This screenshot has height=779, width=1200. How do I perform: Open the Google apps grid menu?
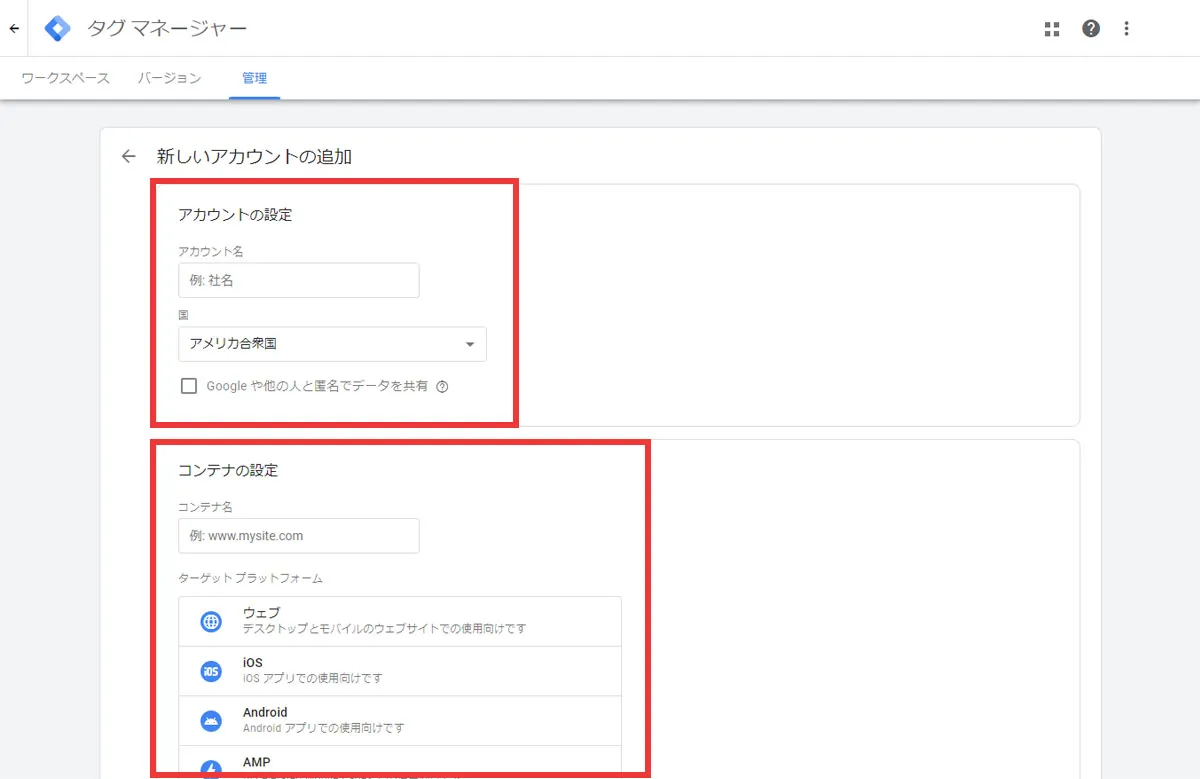tap(1051, 28)
